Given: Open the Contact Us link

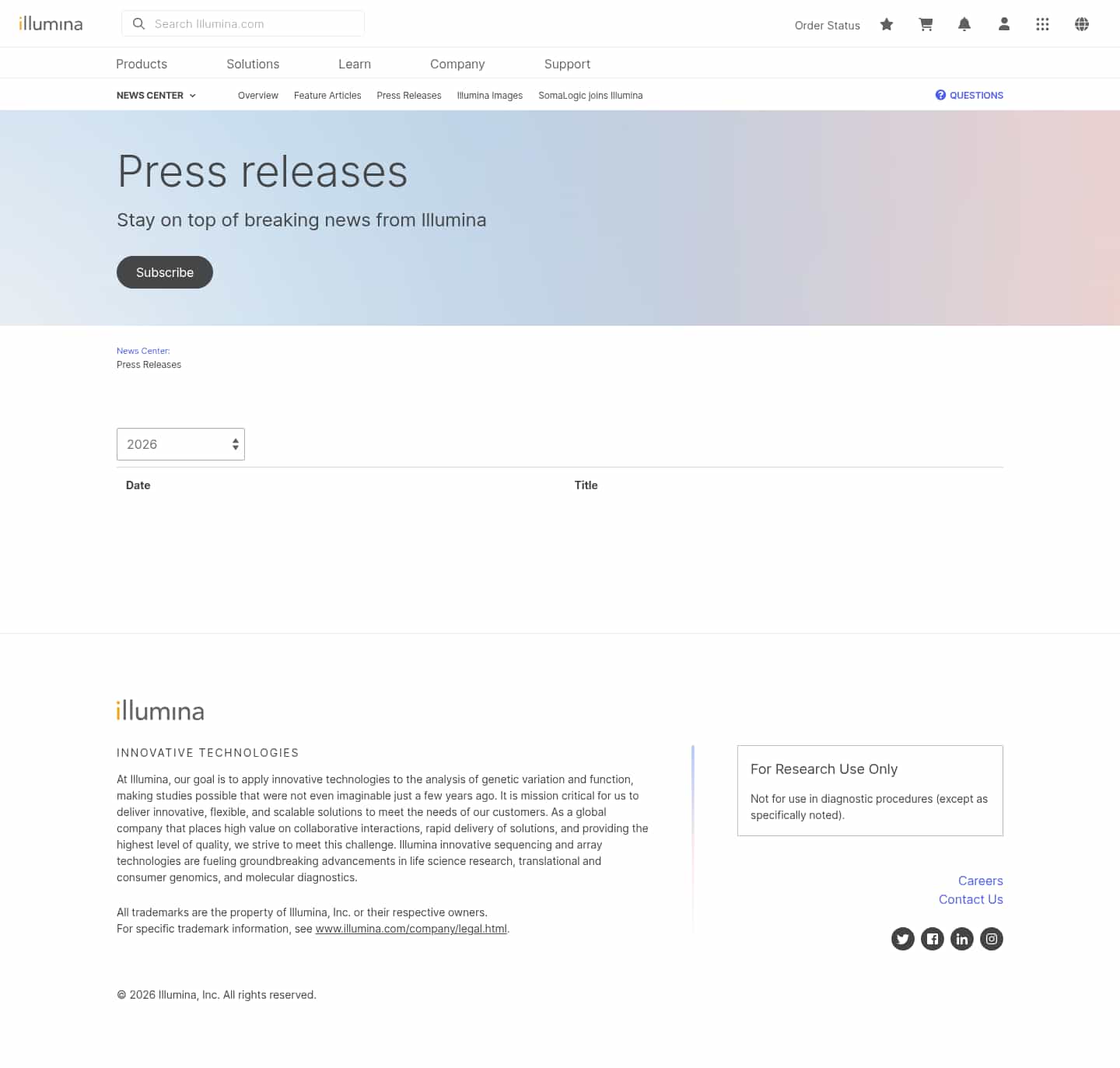Looking at the screenshot, I should click(x=971, y=899).
